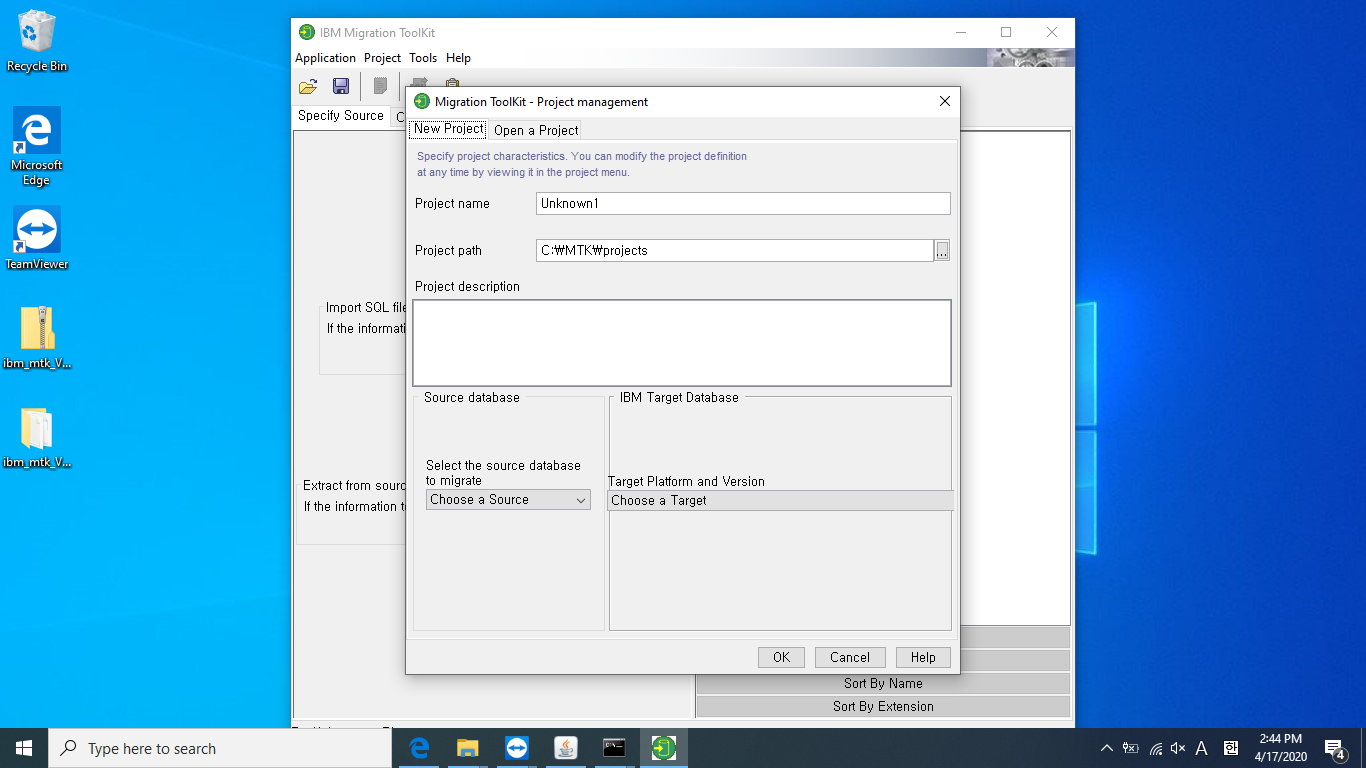The height and width of the screenshot is (768, 1366).
Task: Open File Explorer from the taskbar
Action: click(468, 748)
